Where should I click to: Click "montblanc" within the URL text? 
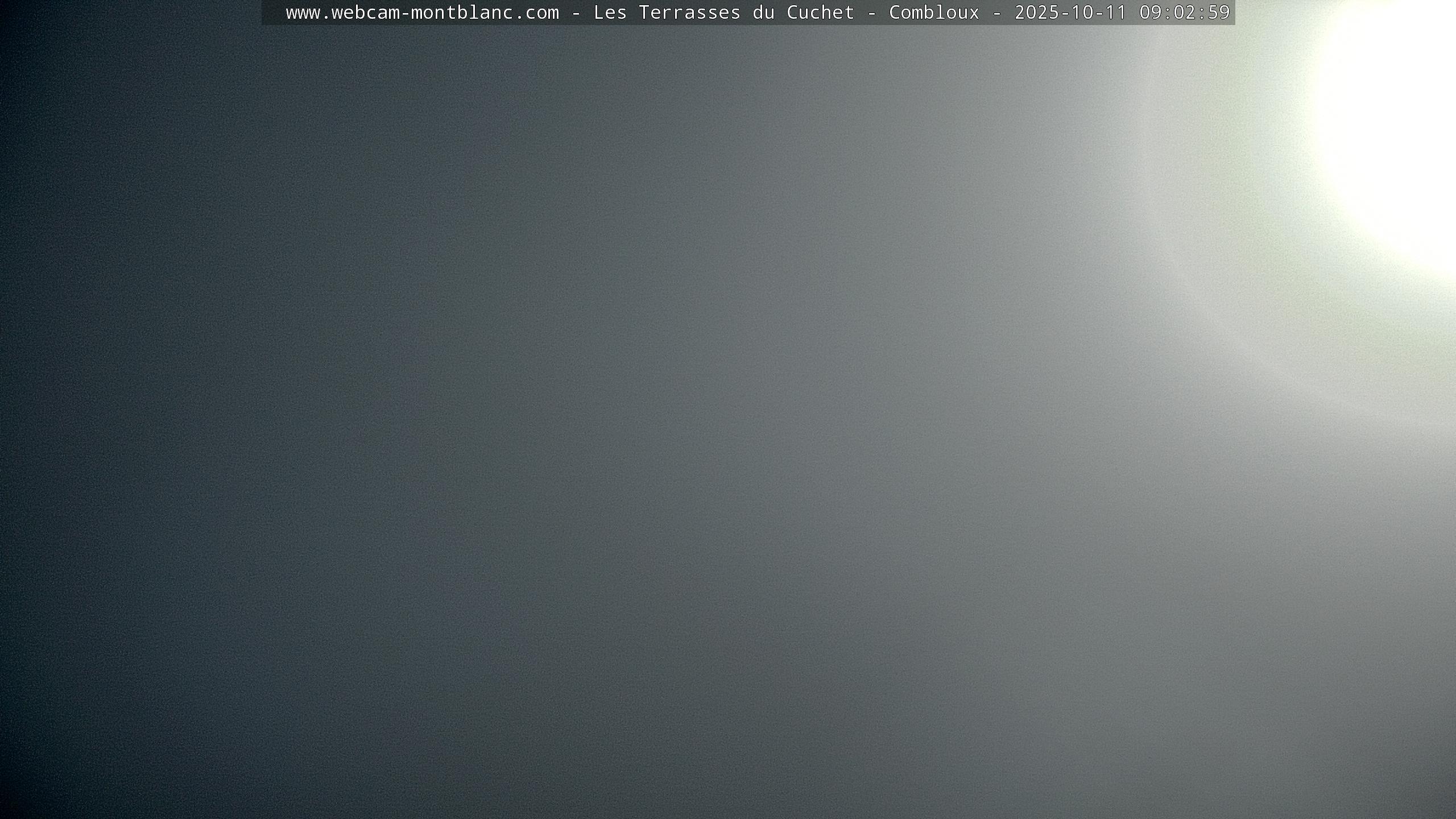pos(462,13)
